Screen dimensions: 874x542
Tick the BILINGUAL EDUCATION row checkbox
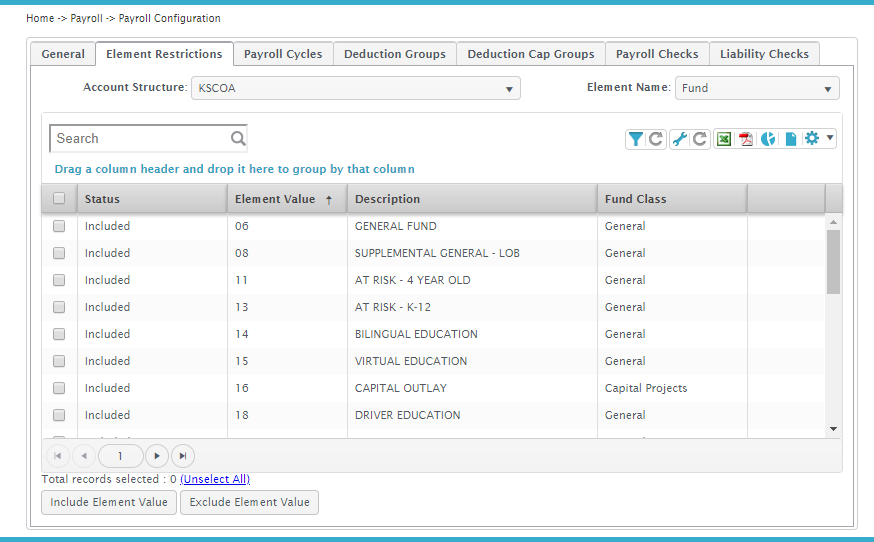pos(59,334)
